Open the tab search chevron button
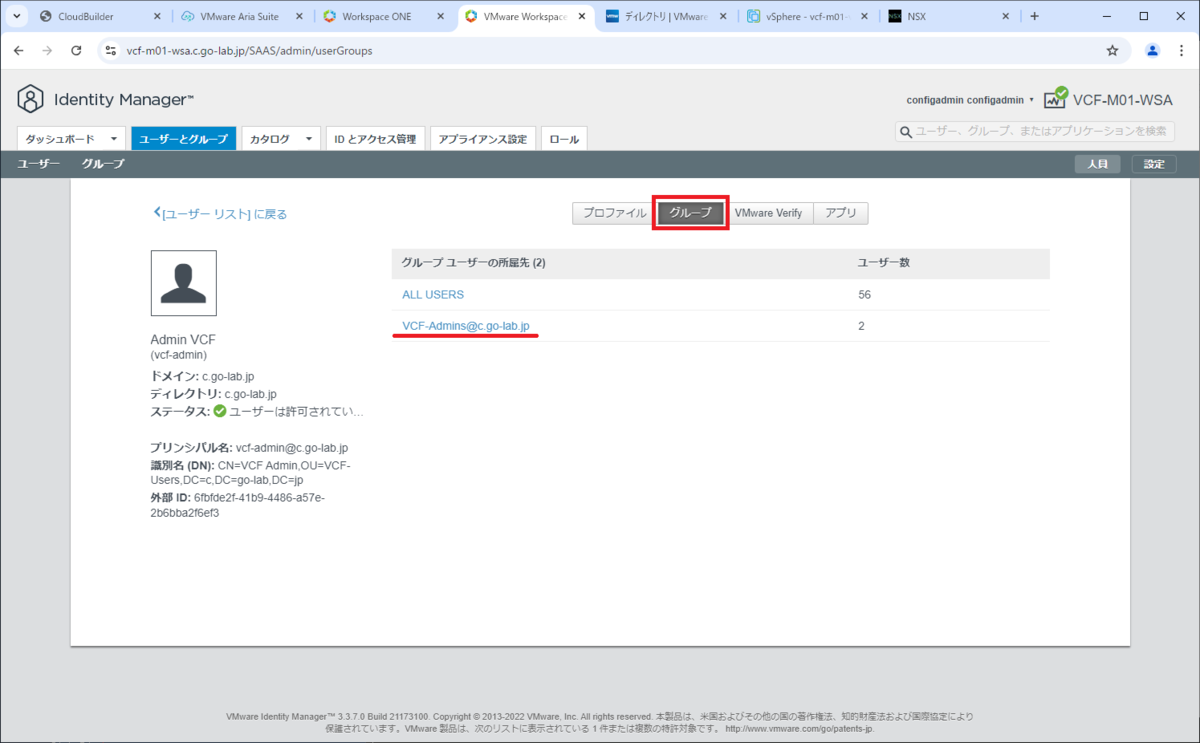Screen dimensions: 1200x743 tap(17, 16)
